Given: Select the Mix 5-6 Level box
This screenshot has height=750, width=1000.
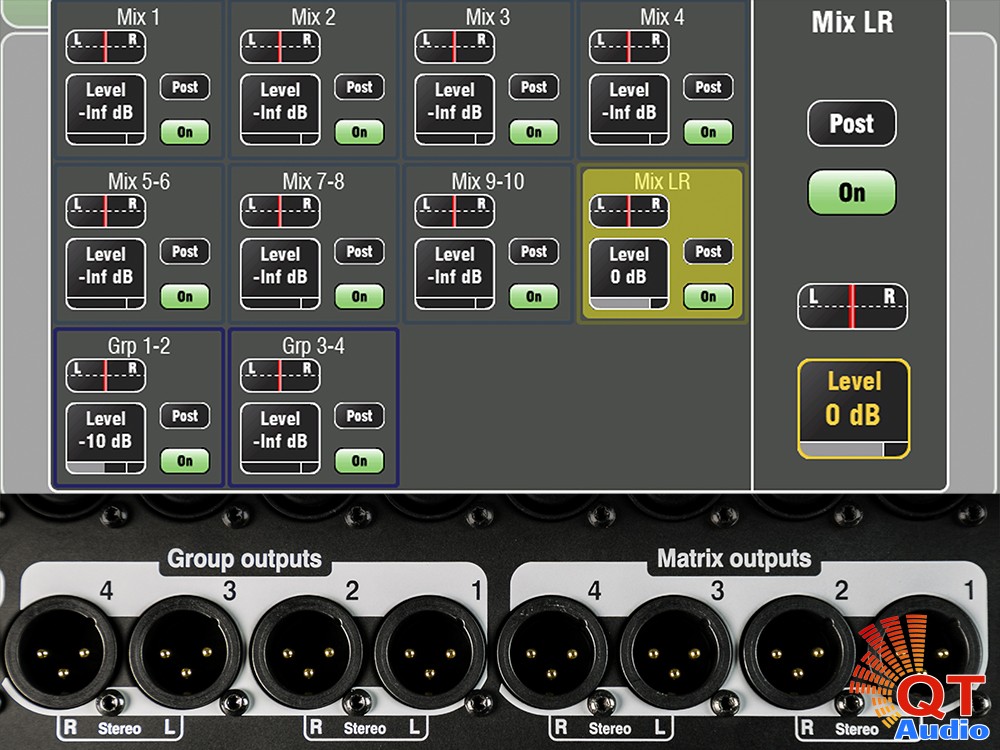Looking at the screenshot, I should (x=106, y=273).
